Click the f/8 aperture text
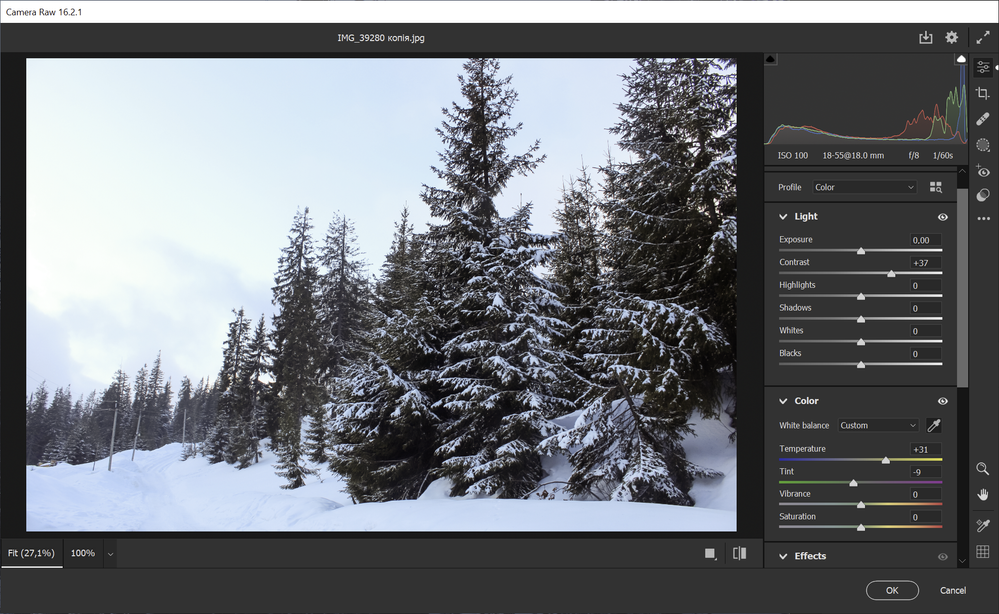Screen dimensions: 999x614 [914, 155]
